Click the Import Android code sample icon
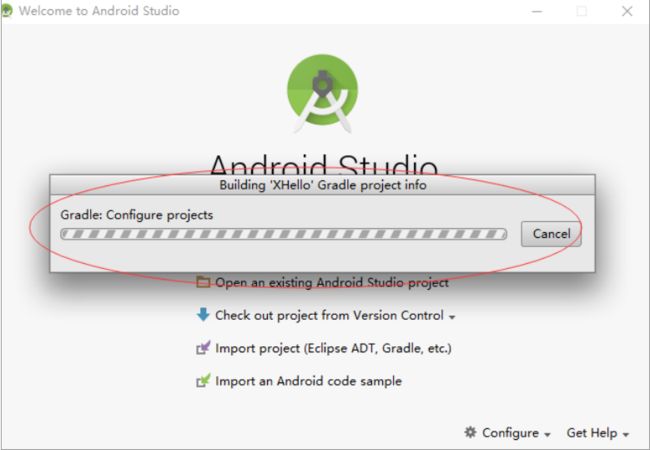 [203, 381]
